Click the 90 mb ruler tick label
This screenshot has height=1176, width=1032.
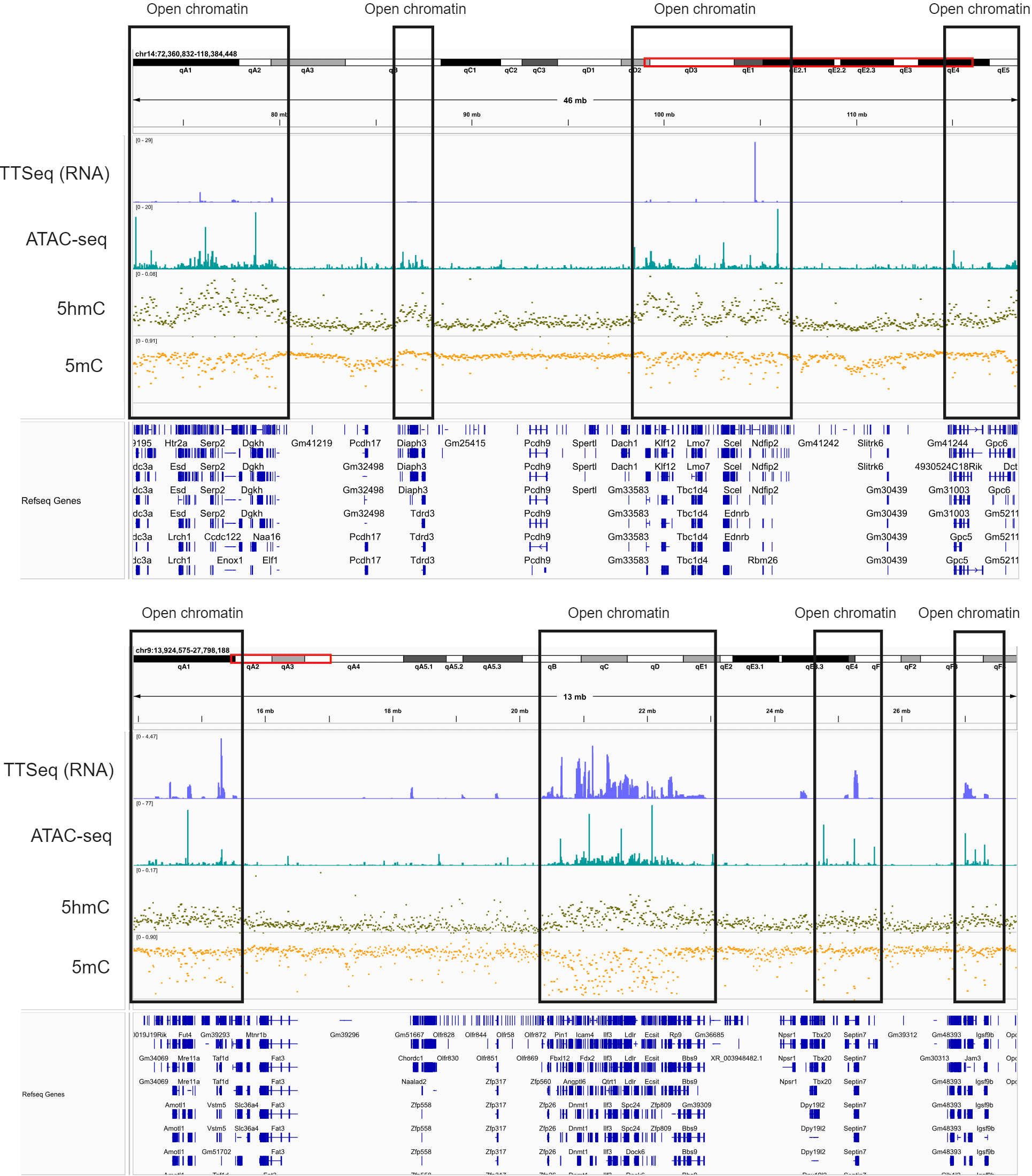472,114
